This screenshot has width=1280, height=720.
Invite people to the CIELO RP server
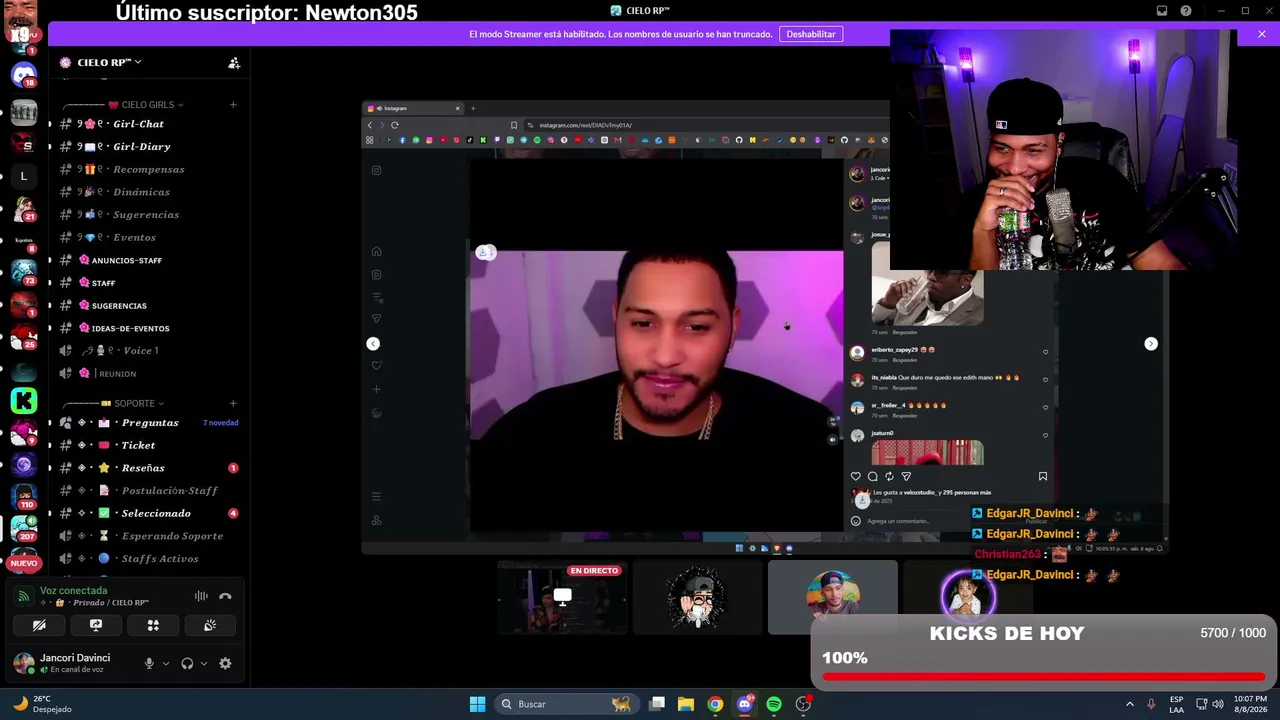(234, 62)
